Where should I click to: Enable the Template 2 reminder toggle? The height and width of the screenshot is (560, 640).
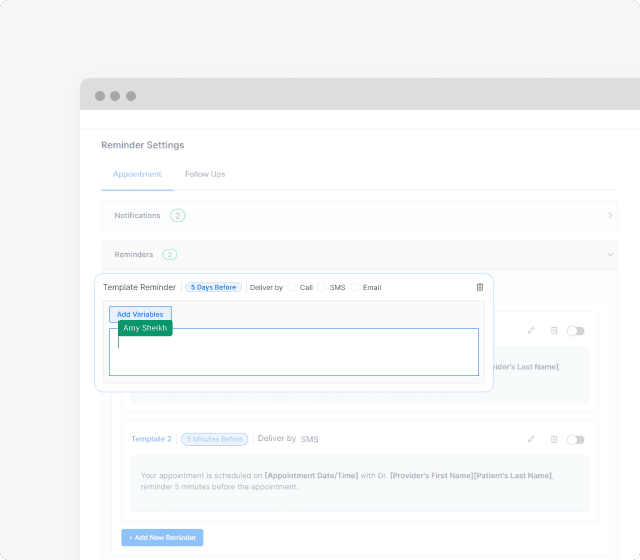(576, 439)
